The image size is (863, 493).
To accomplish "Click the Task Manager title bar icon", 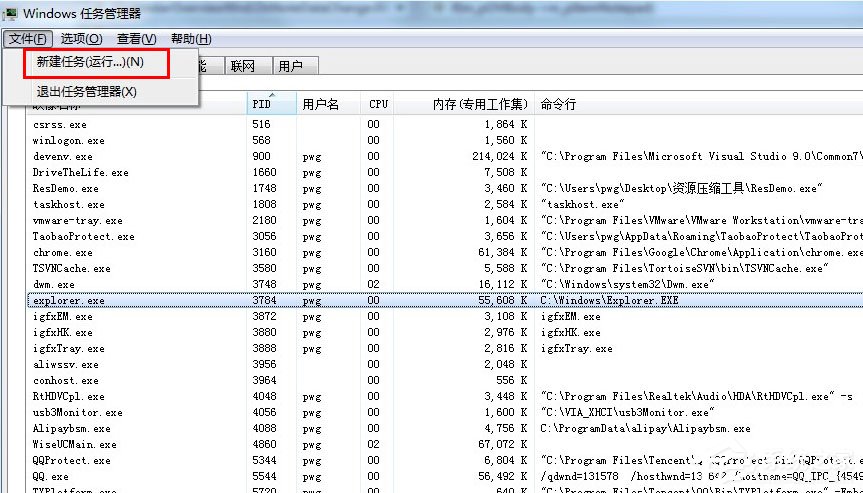I will click(9, 13).
